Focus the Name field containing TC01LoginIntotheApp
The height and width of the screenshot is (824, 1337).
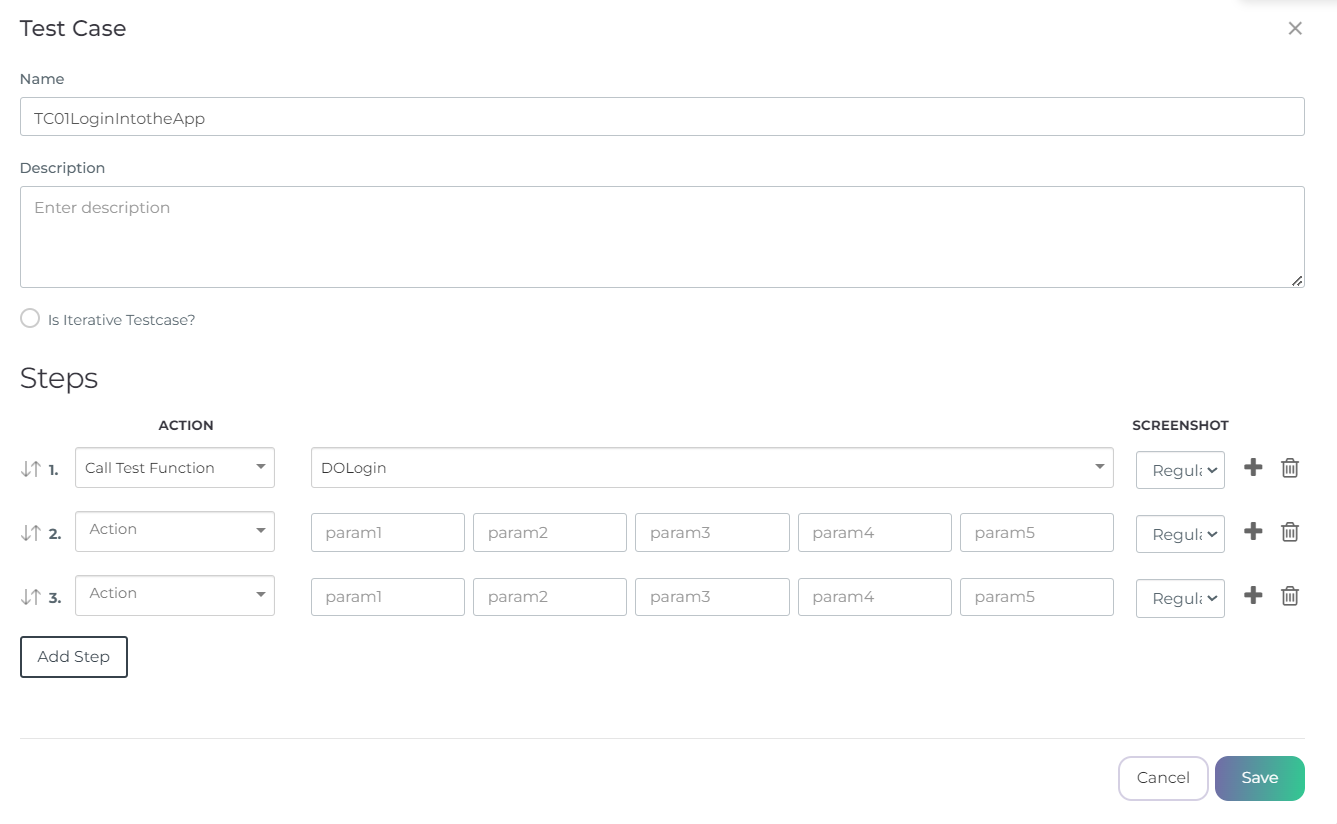[x=662, y=117]
